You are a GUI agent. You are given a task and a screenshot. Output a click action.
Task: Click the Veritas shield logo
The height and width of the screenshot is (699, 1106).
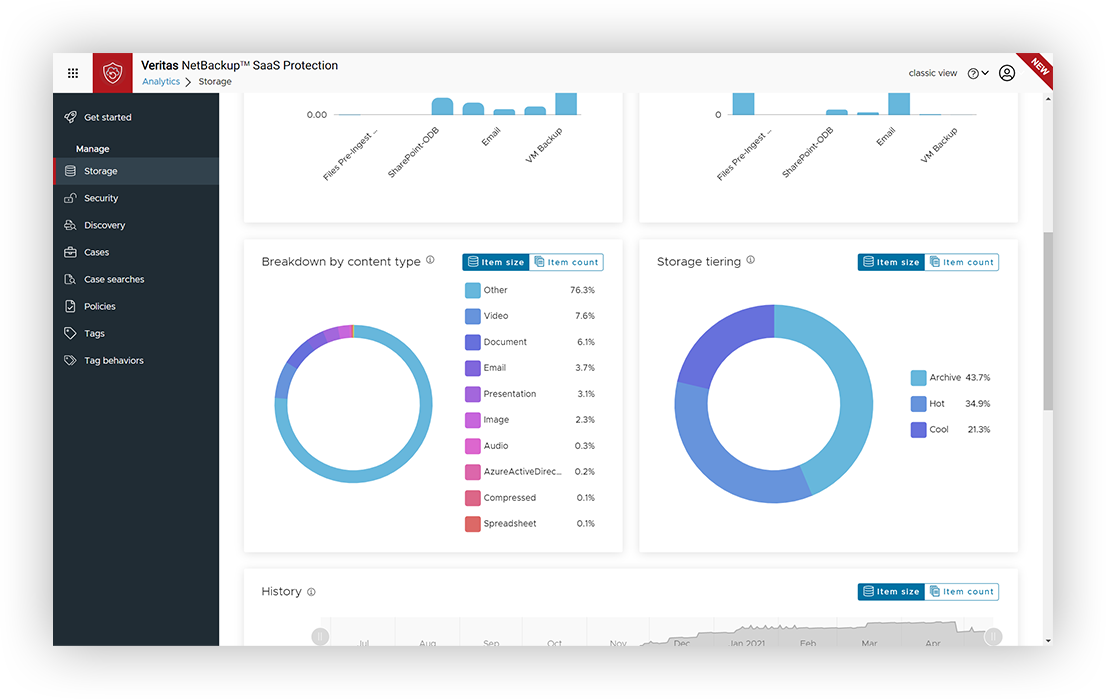[113, 73]
